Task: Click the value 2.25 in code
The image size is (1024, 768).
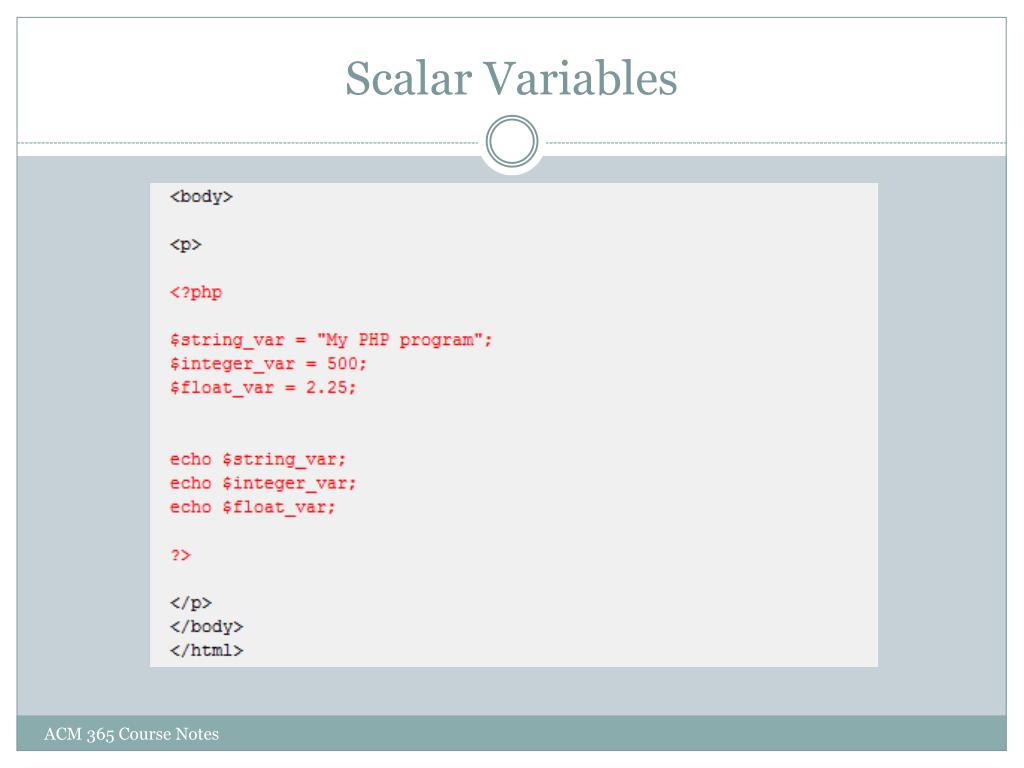Action: pos(327,387)
